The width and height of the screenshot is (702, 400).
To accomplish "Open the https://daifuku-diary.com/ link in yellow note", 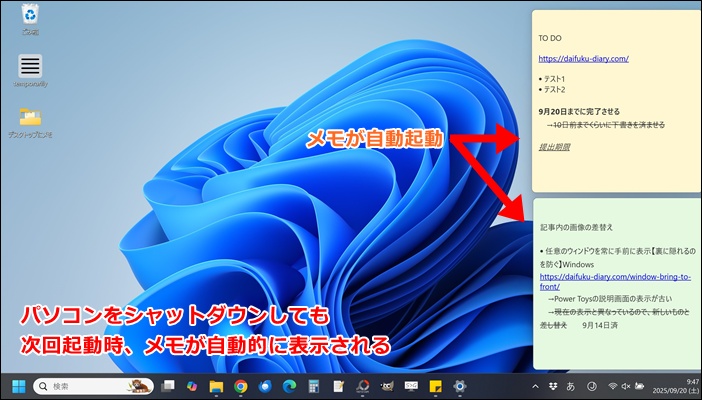I will pyautogui.click(x=583, y=59).
